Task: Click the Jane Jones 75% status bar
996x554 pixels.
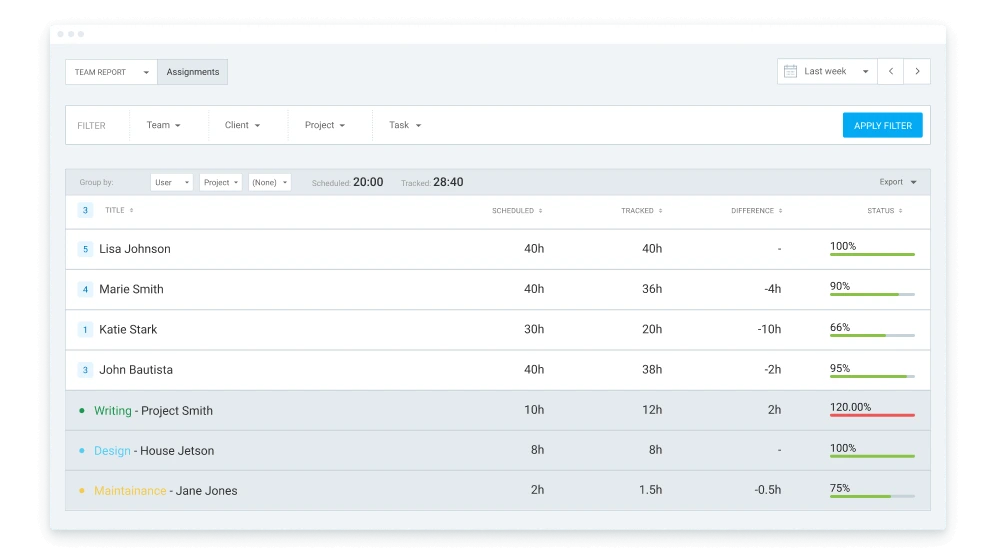Action: (x=872, y=496)
